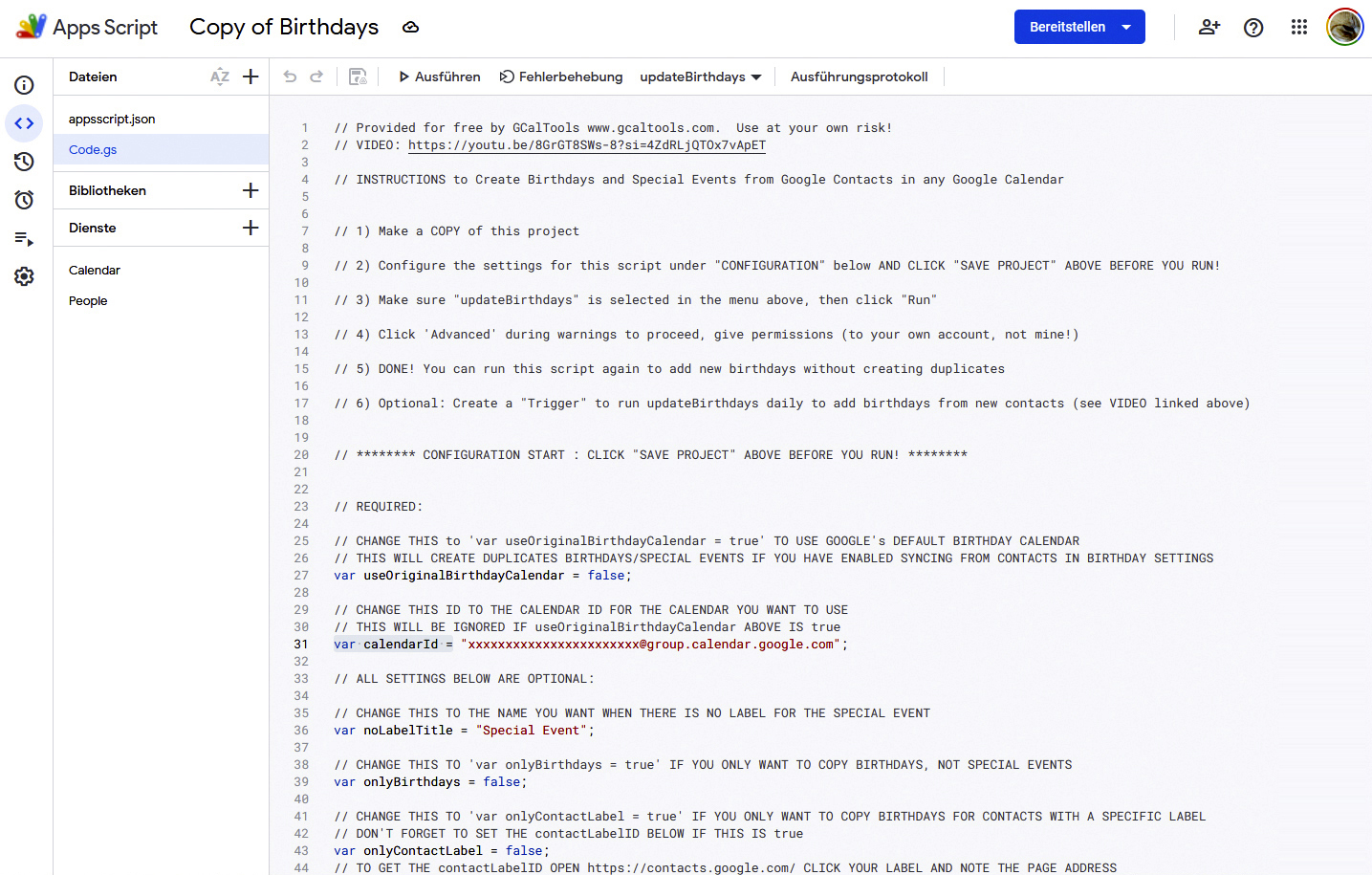Screen dimensions: 1372x875
Task: Click the project title Copy of Birthdays
Action: [x=284, y=27]
